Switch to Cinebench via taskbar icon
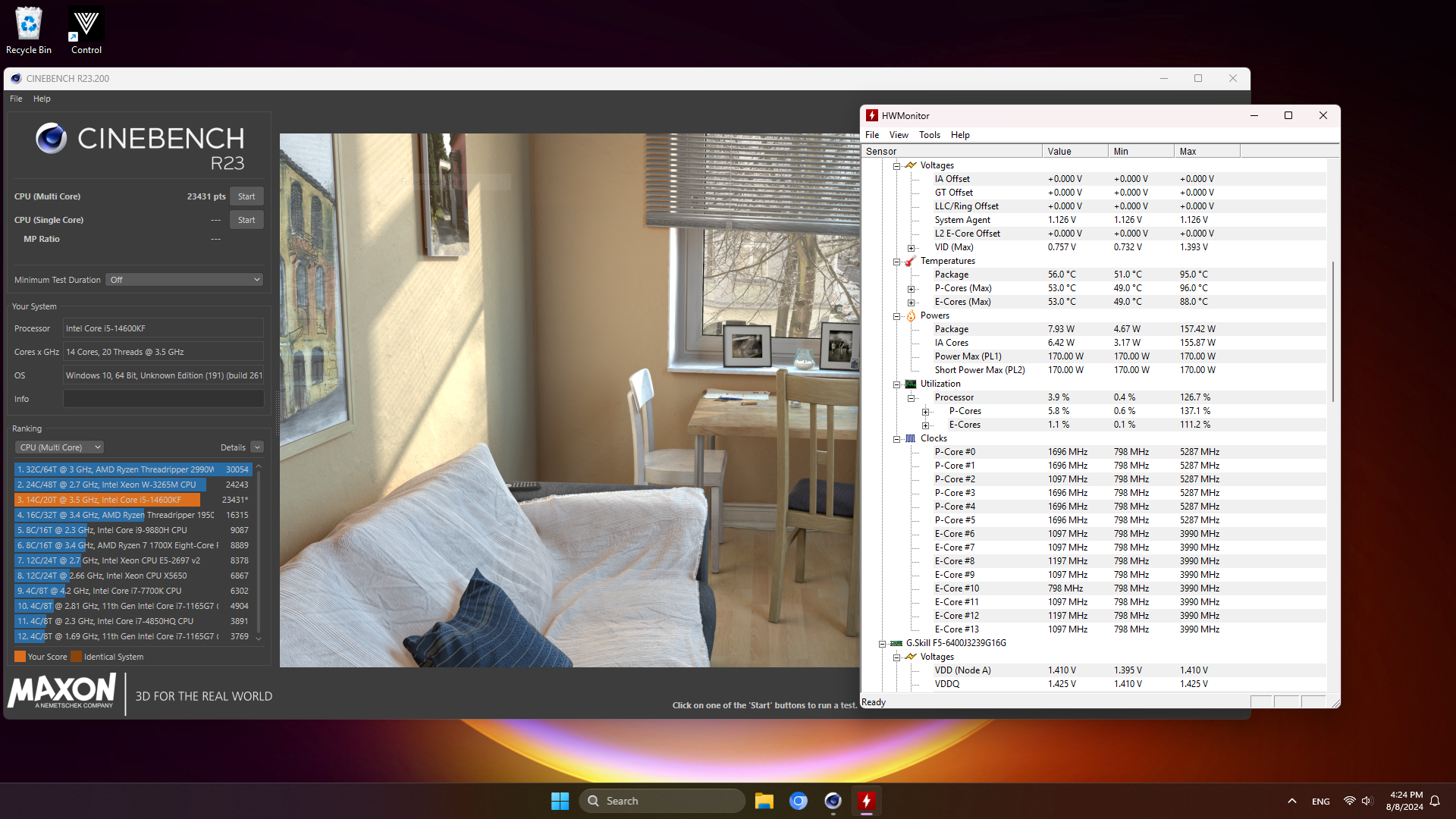The image size is (1456, 819). tap(833, 801)
